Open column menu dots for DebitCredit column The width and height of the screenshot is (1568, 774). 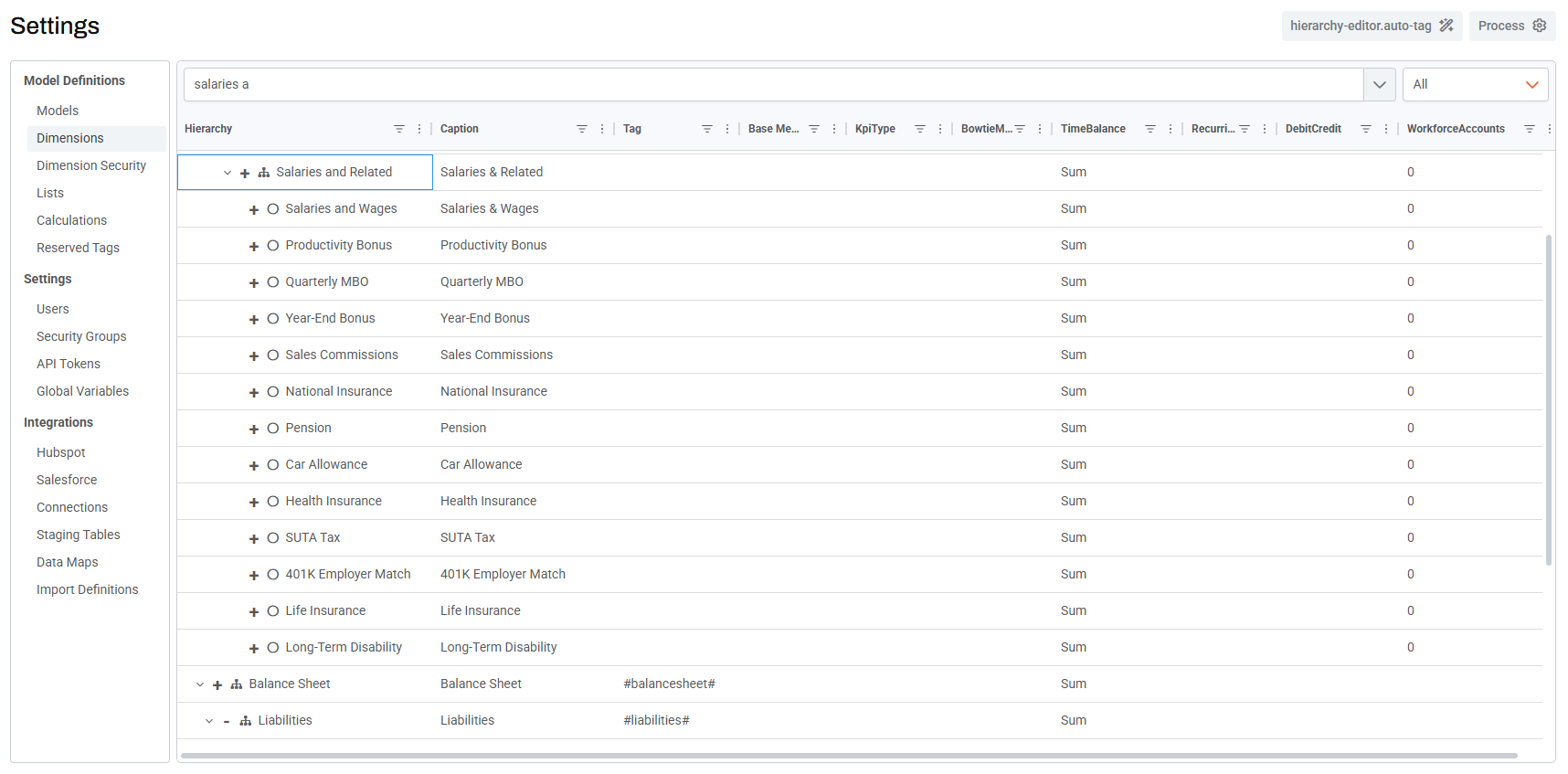[x=1386, y=129]
